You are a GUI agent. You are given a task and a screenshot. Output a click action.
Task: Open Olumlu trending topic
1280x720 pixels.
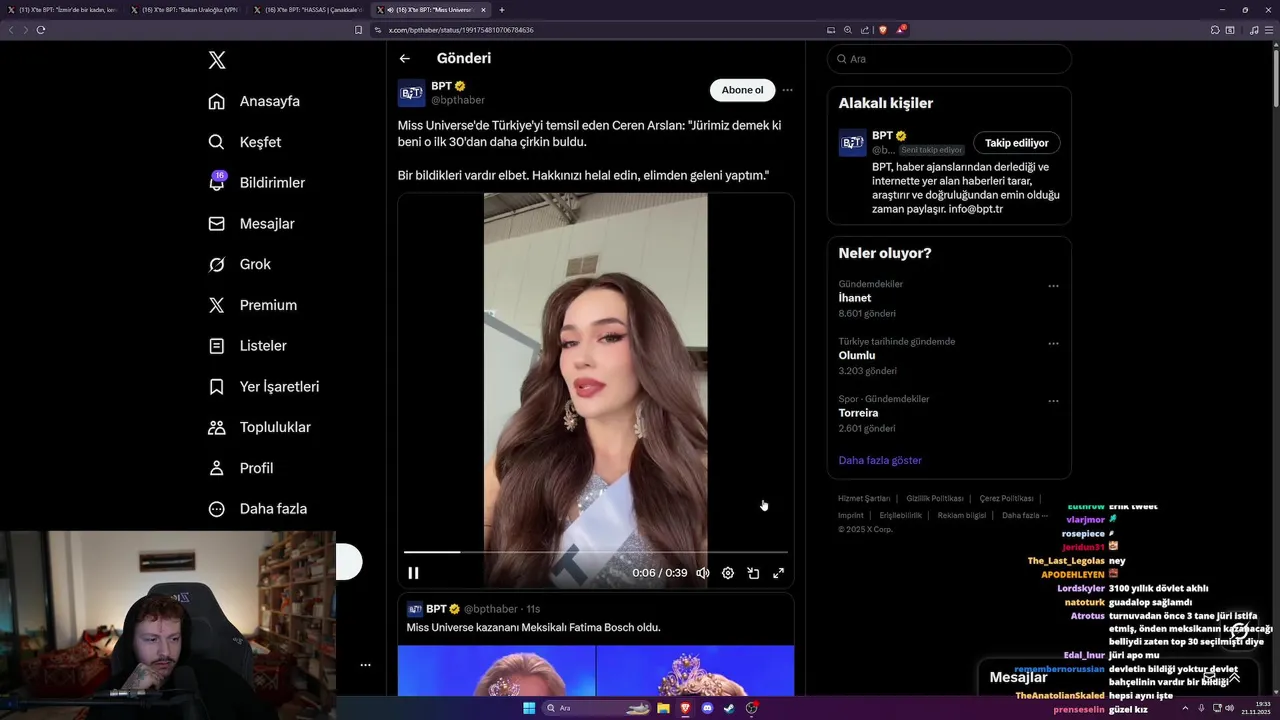(x=857, y=355)
